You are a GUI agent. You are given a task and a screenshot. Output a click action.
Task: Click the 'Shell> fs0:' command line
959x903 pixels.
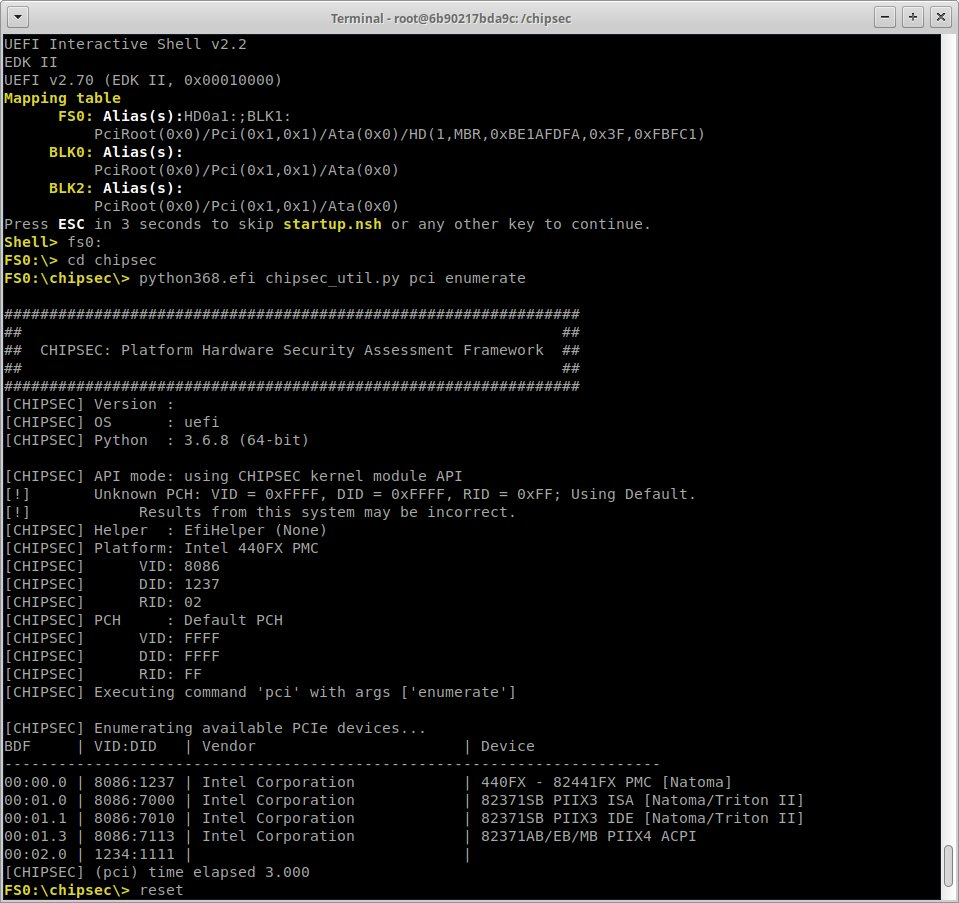(x=53, y=242)
